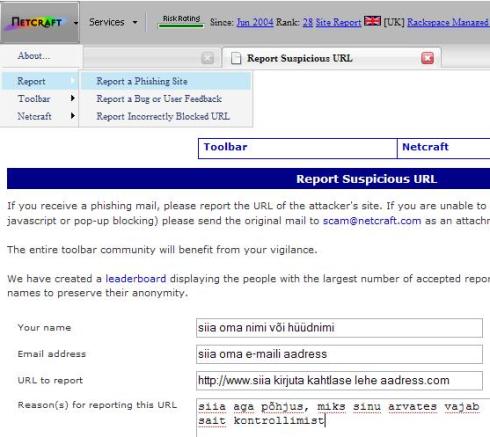Focus the Reason(s) for reporting textarea
The height and width of the screenshot is (437, 490).
[x=343, y=417]
